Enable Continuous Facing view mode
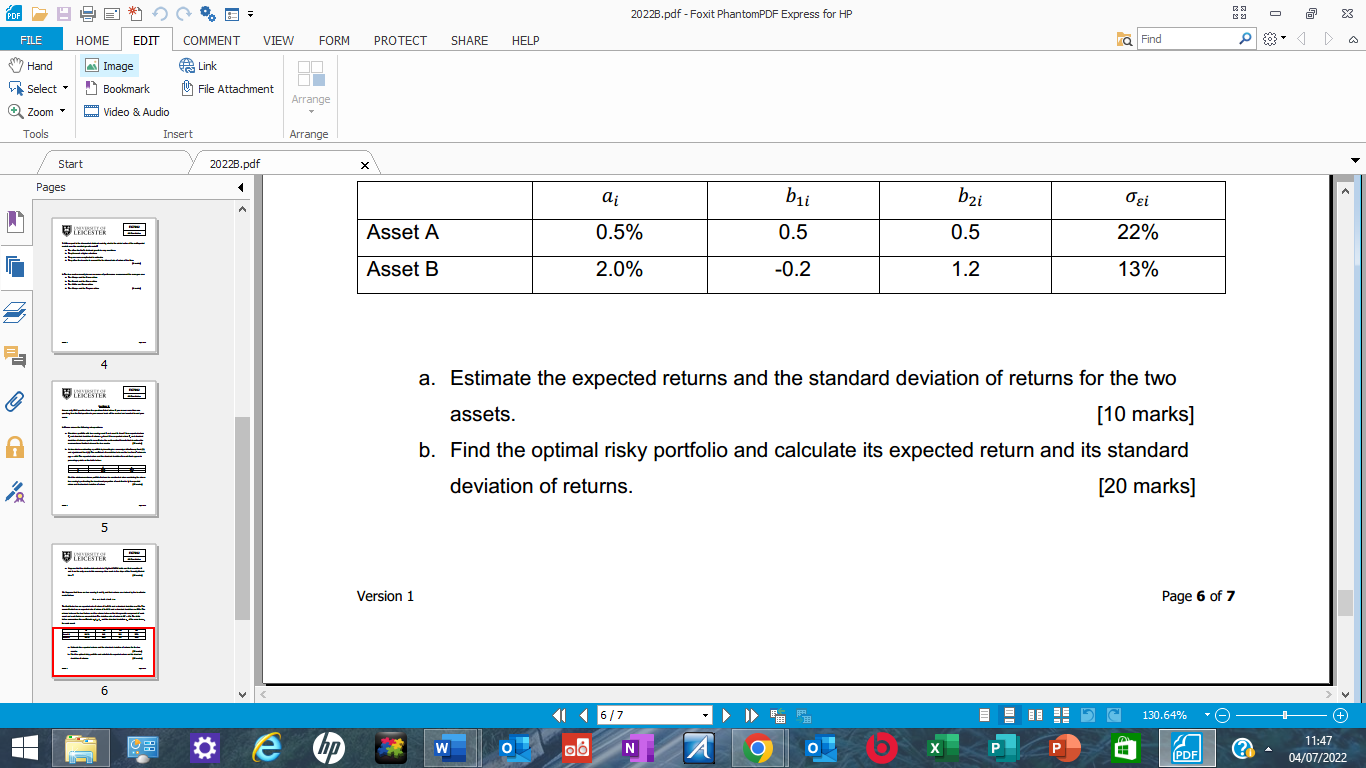 pyautogui.click(x=1062, y=716)
